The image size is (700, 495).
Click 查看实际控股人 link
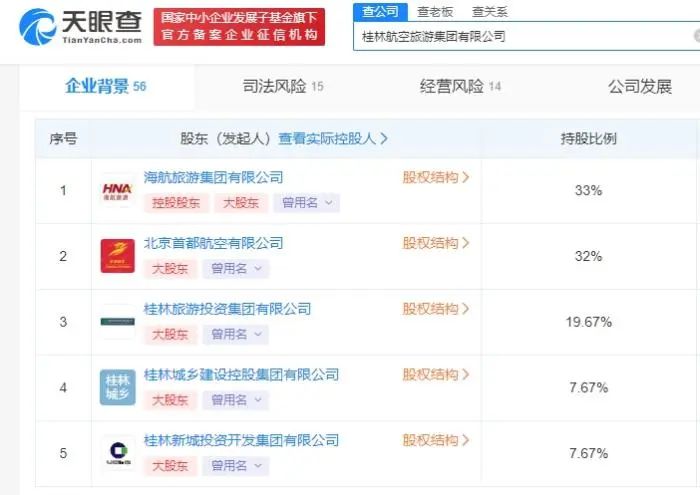pos(333,138)
